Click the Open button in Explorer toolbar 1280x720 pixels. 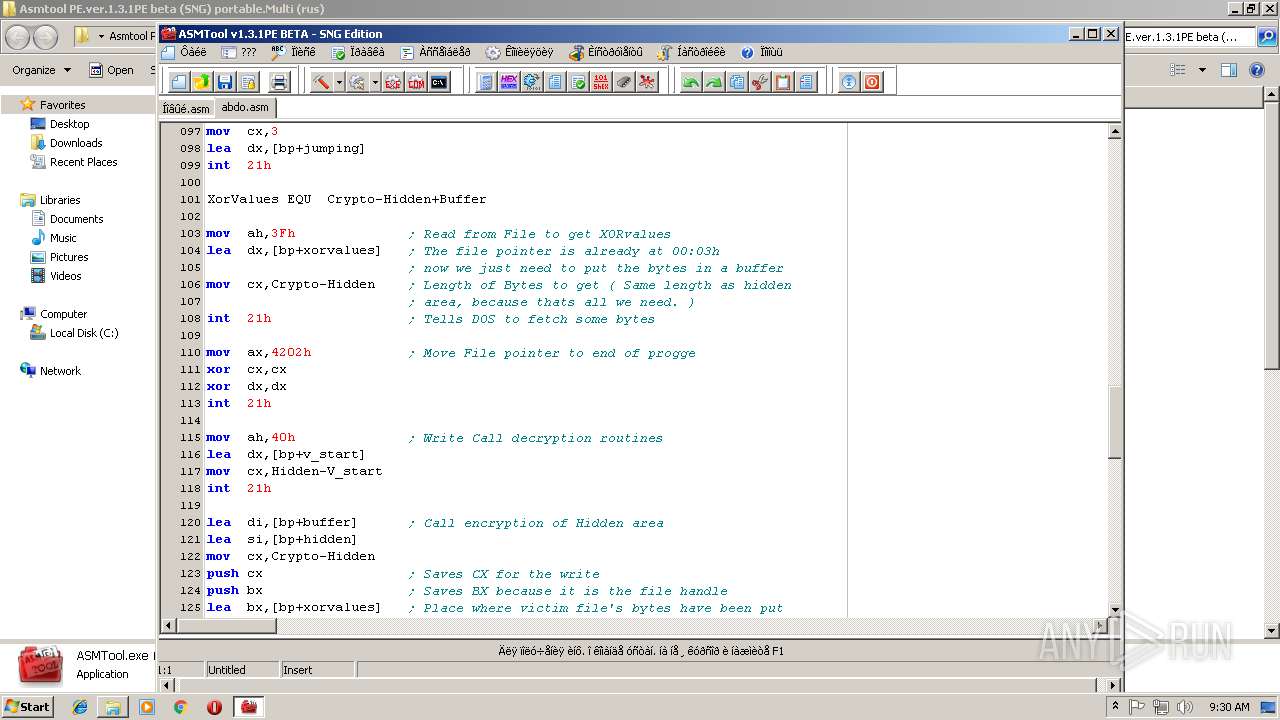(112, 70)
